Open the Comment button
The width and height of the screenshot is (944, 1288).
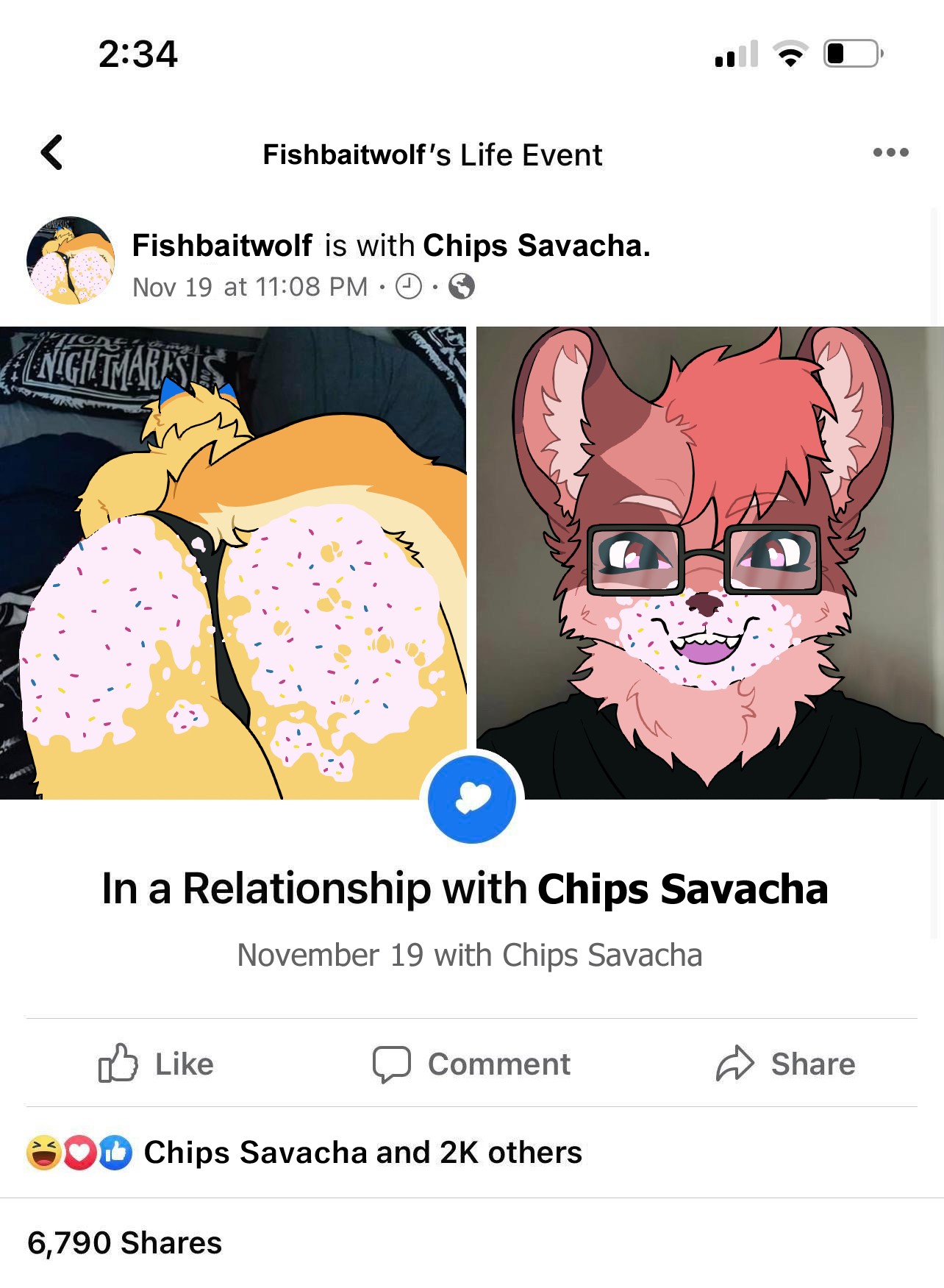coord(471,1064)
